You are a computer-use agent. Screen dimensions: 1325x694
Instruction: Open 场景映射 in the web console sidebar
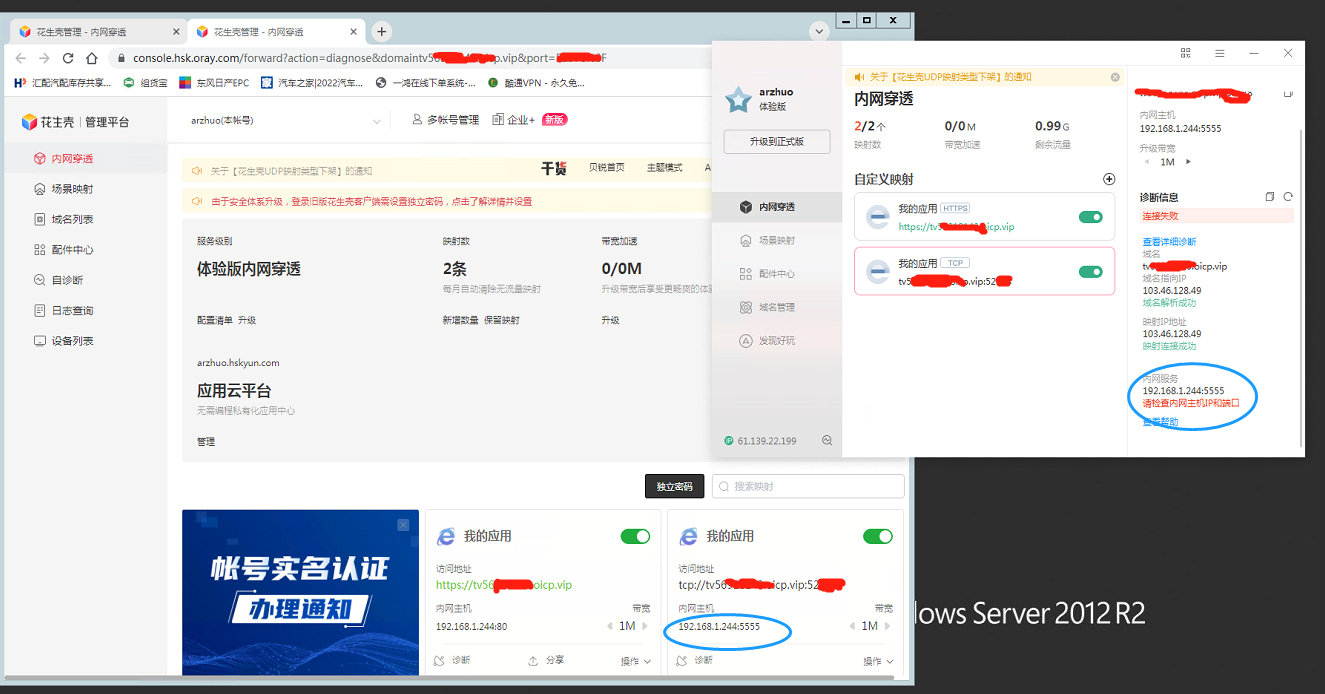[x=72, y=189]
